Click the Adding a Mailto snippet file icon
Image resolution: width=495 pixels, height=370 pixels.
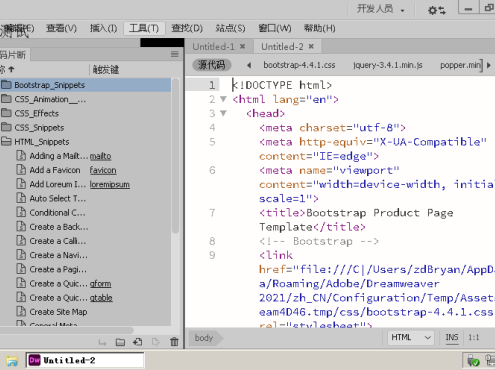pyautogui.click(x=21, y=156)
